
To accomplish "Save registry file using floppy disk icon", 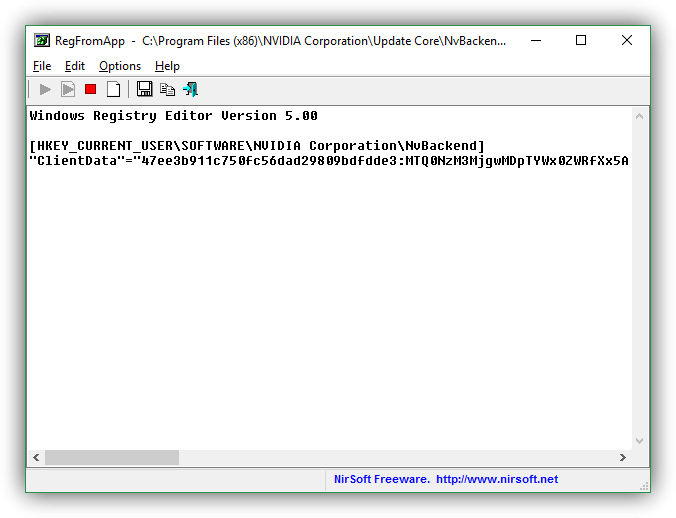I will [144, 89].
